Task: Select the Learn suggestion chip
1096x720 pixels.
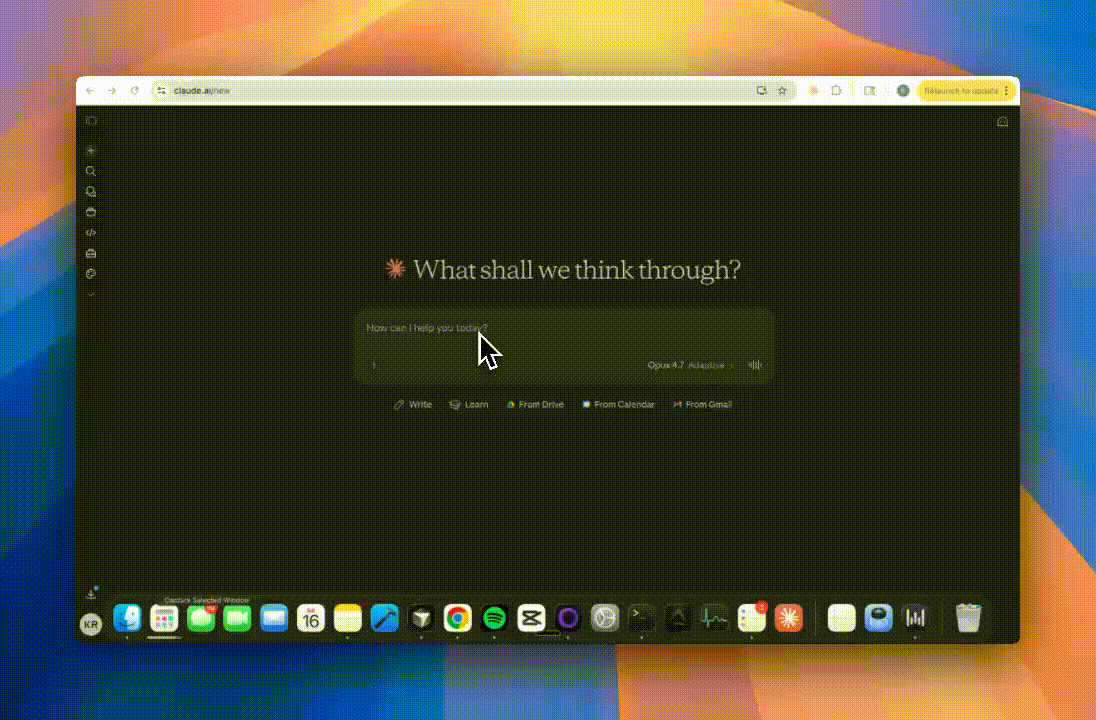Action: click(x=468, y=404)
